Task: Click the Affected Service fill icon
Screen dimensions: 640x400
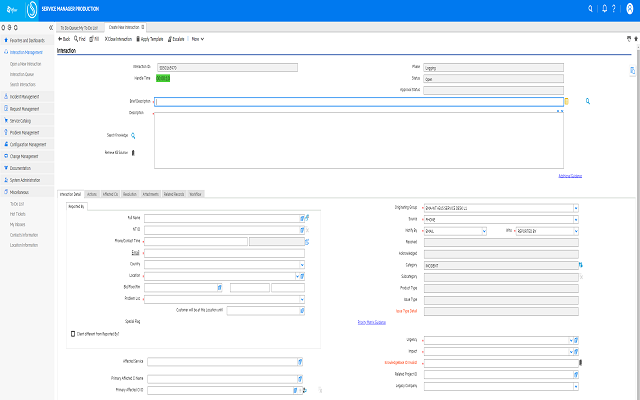Action: click(300, 362)
